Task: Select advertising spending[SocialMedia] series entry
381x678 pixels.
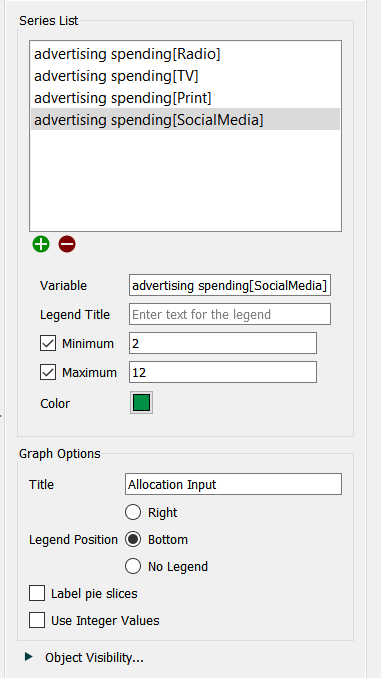Action: 185,120
